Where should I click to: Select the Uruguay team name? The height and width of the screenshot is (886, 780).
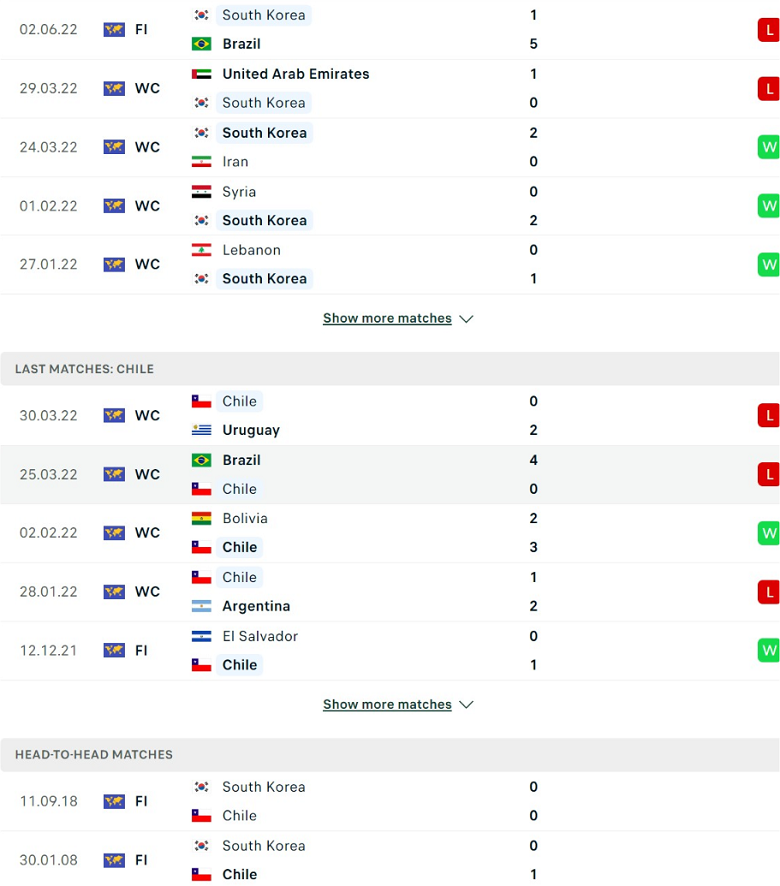251,430
